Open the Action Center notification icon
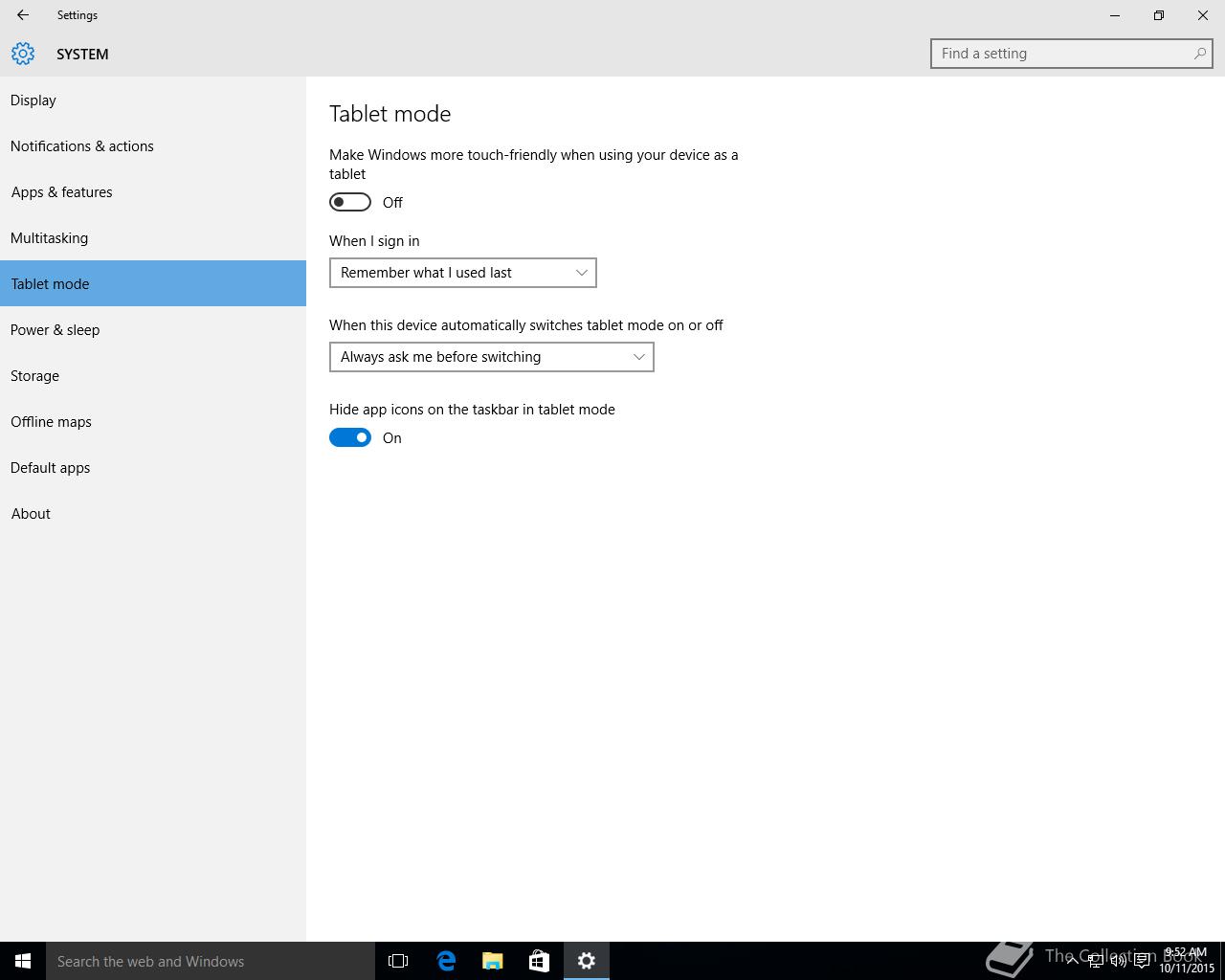 pyautogui.click(x=1142, y=962)
